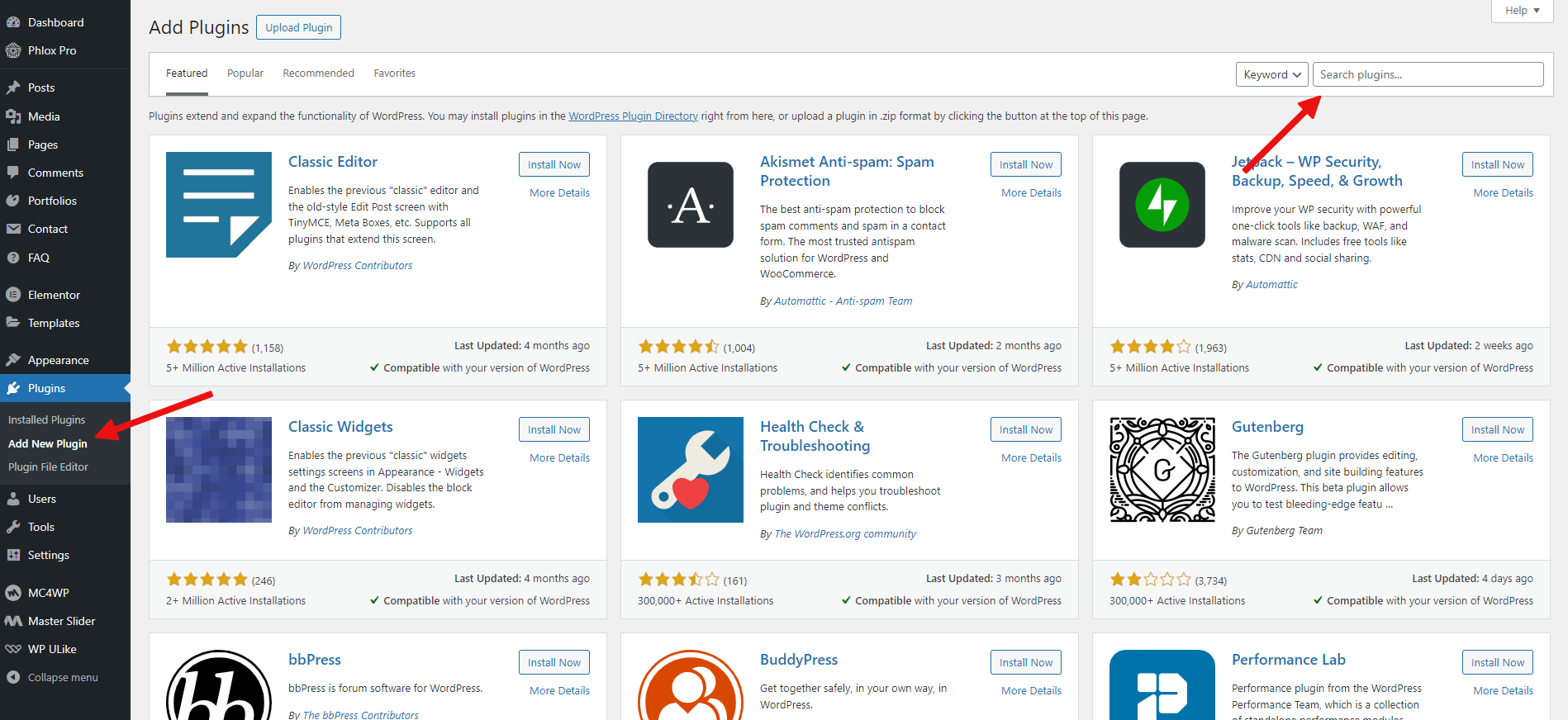Open the Contact envelope icon

pos(13,229)
